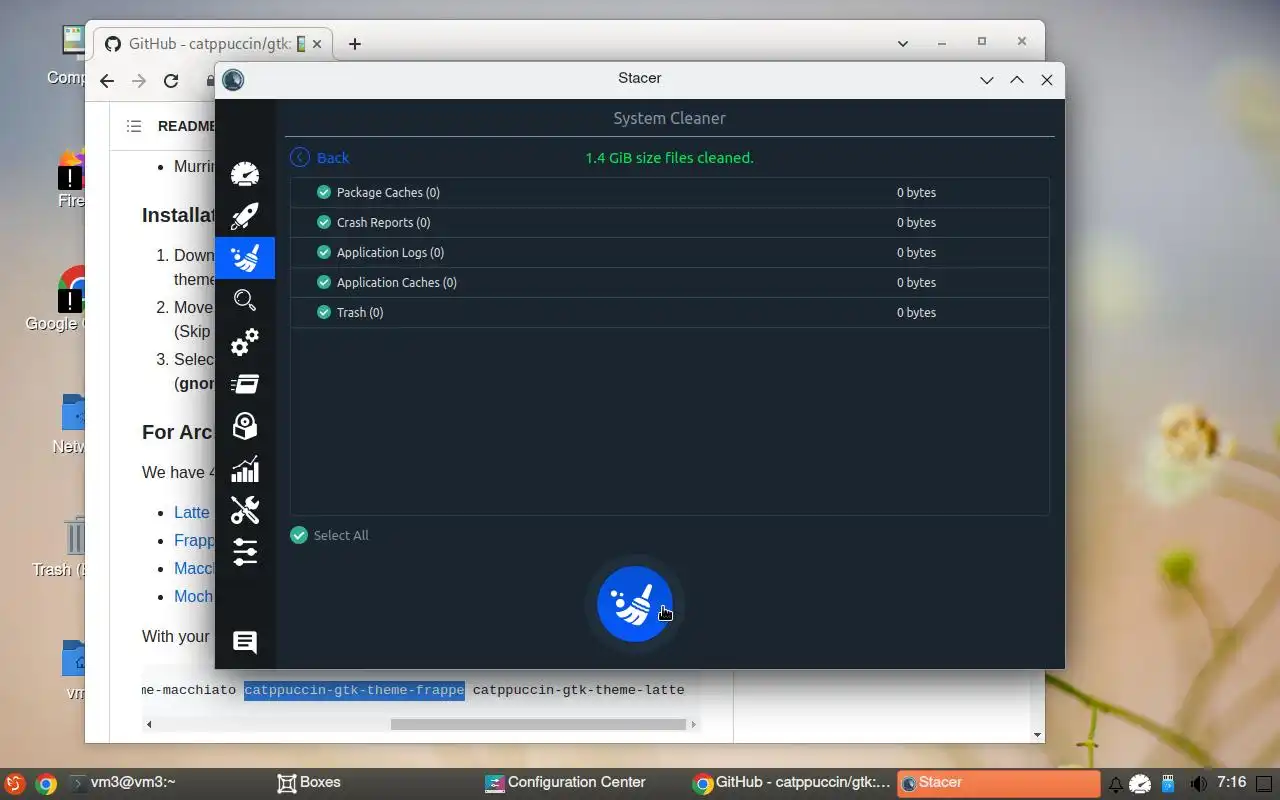Reload the GitHub page in Chrome
This screenshot has width=1280, height=800.
[171, 81]
